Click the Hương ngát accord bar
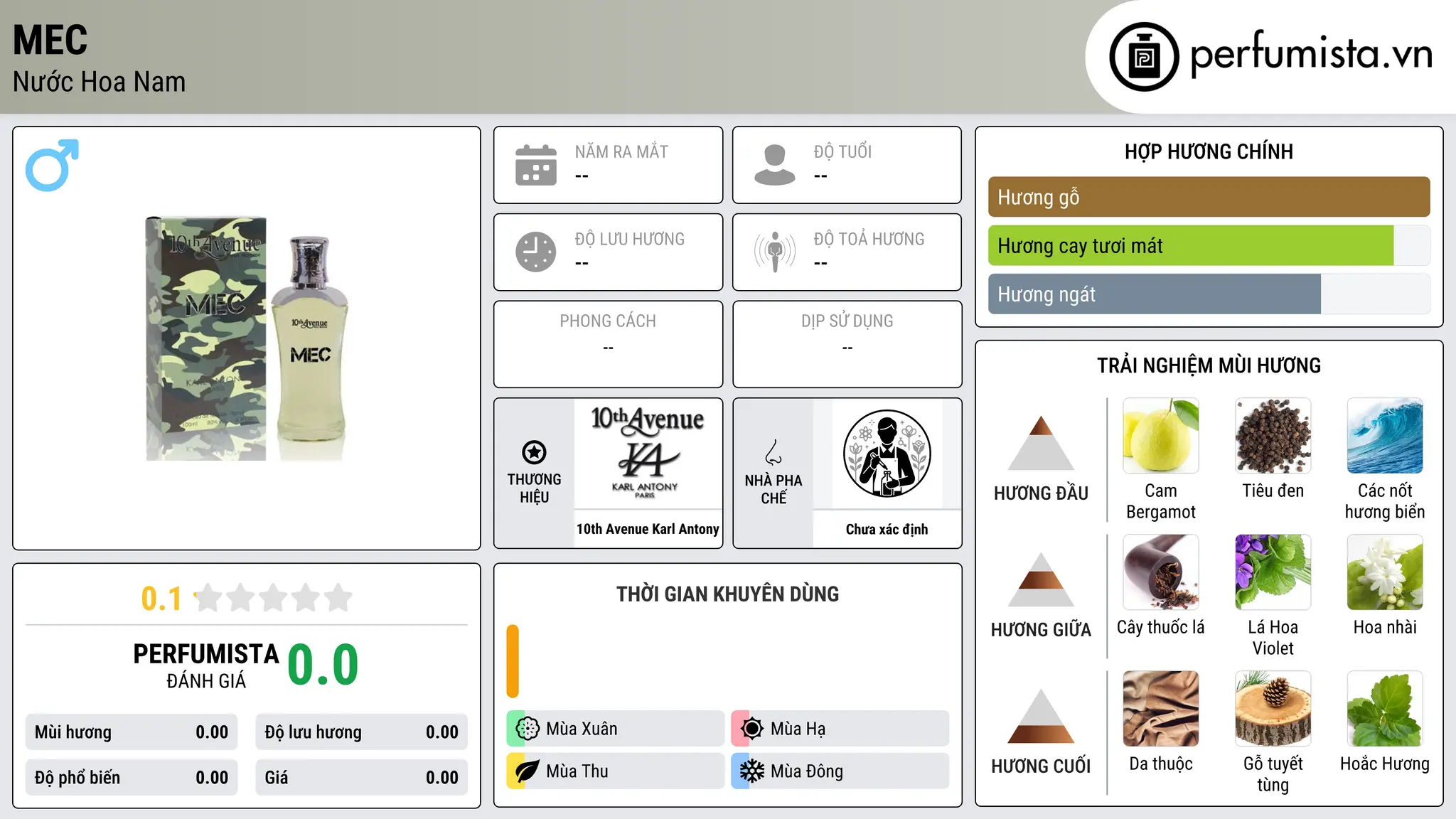The image size is (1456, 819). pyautogui.click(x=1209, y=294)
